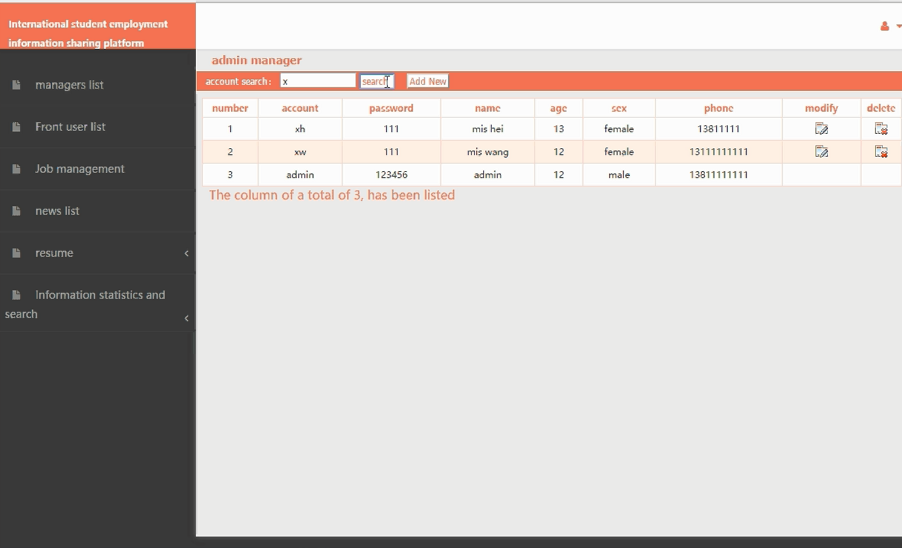Click the modify icon for account xw
This screenshot has width=902, height=548.
(x=821, y=152)
